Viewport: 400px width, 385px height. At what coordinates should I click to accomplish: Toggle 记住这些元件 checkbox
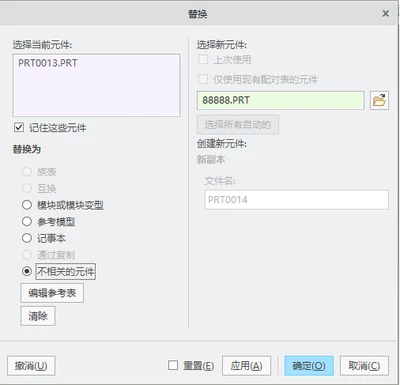pos(19,127)
